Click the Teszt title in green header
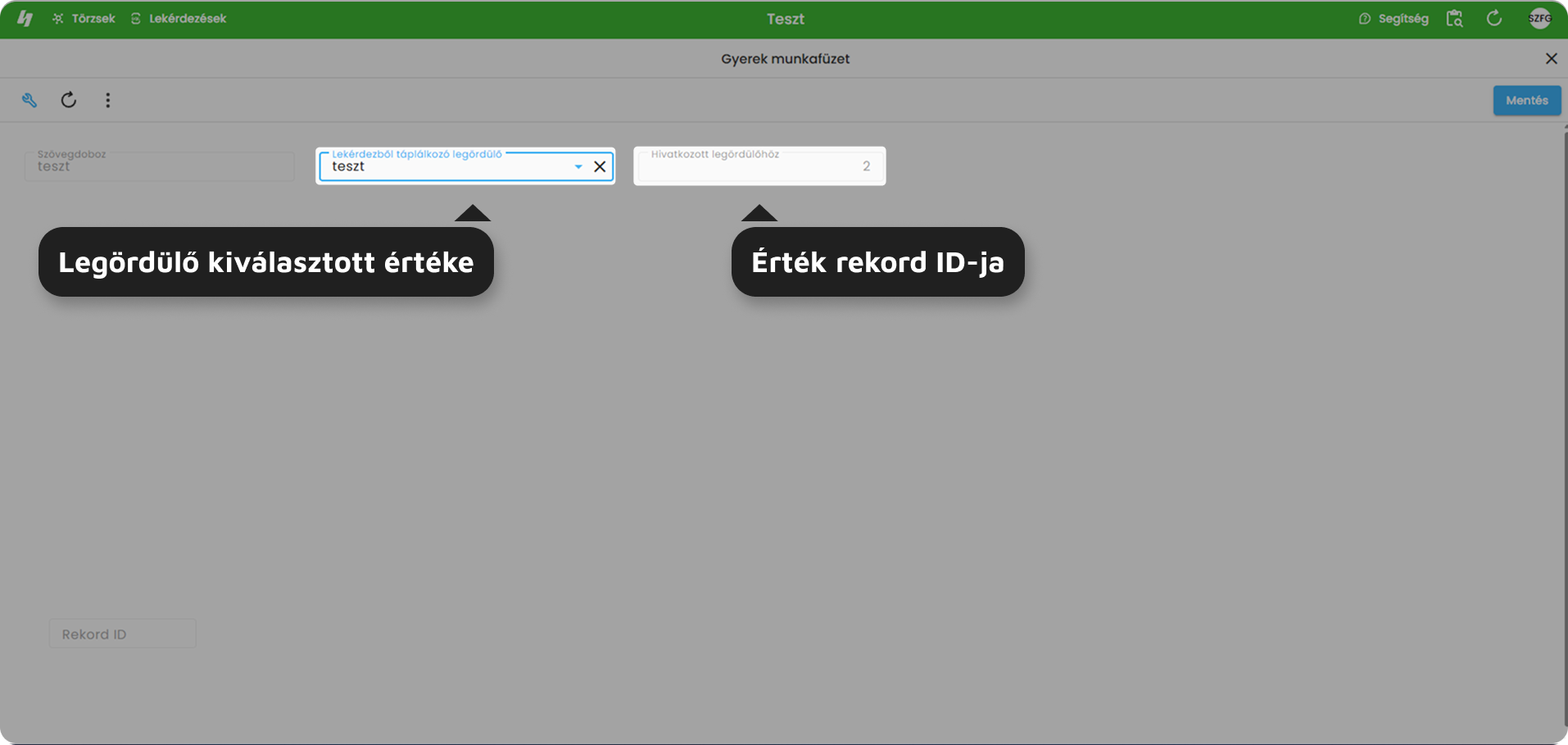Screen dimensions: 1568x745 click(x=785, y=19)
